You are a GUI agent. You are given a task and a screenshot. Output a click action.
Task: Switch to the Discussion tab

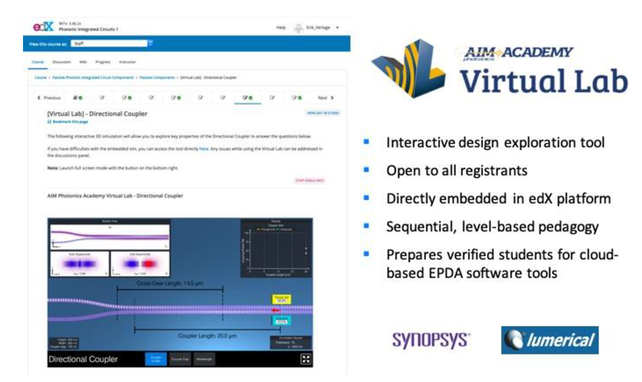(61, 62)
